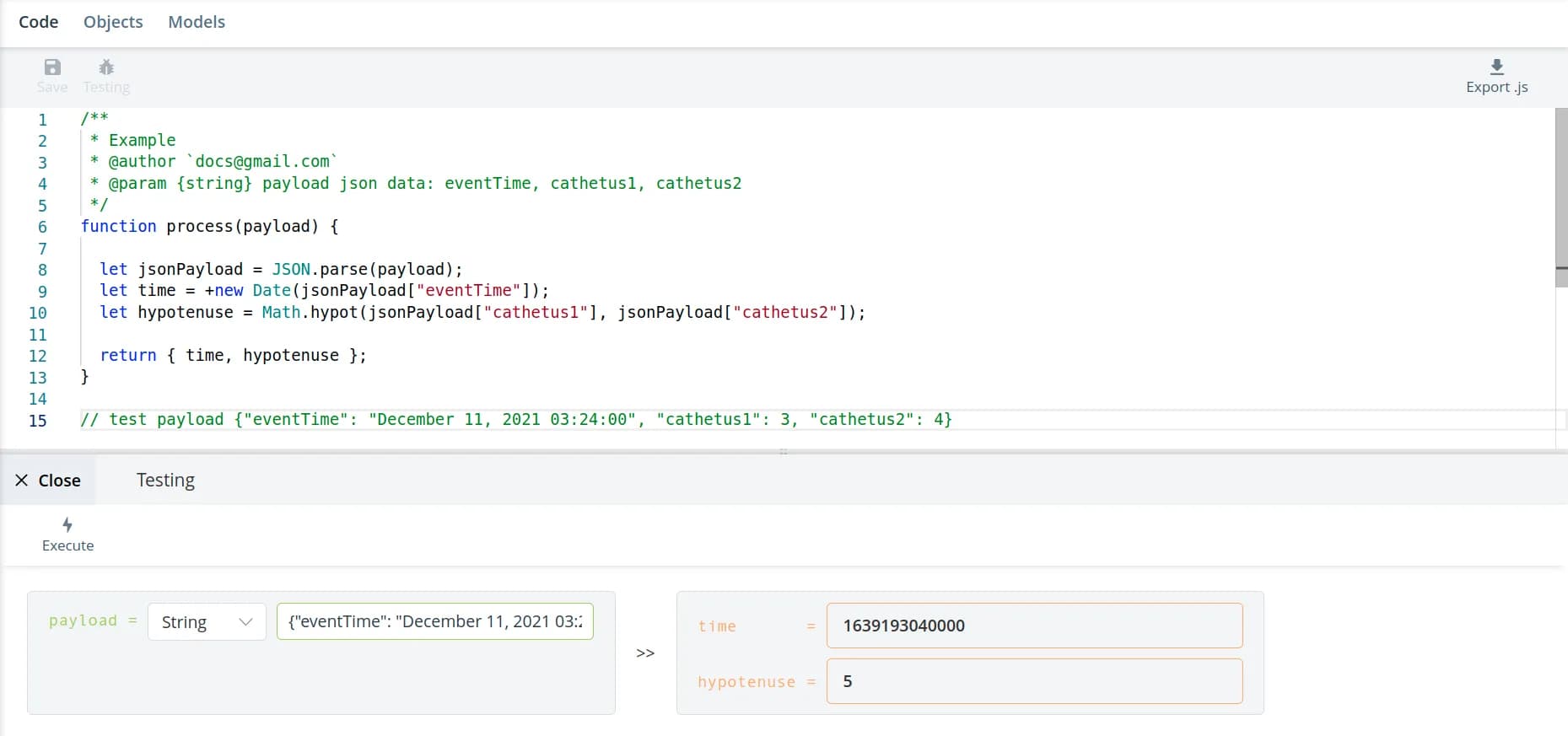Open the Objects tab

(113, 22)
